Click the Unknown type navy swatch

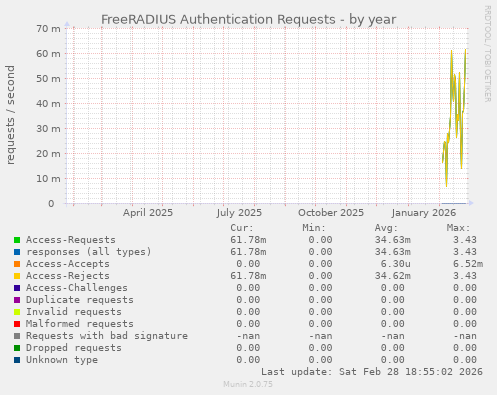click(x=17, y=360)
